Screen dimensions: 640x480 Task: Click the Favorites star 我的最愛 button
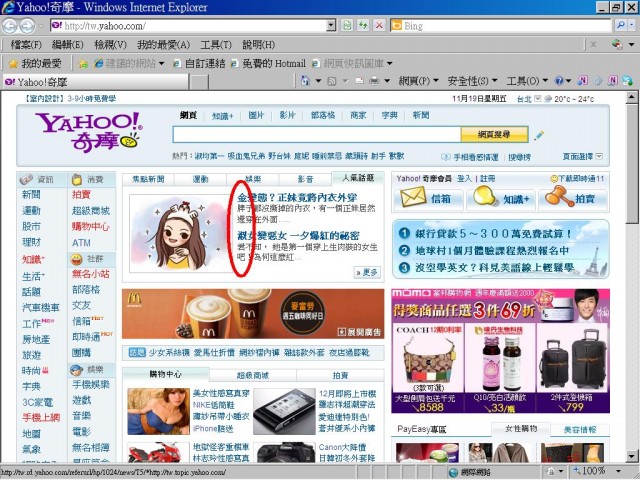pyautogui.click(x=35, y=63)
